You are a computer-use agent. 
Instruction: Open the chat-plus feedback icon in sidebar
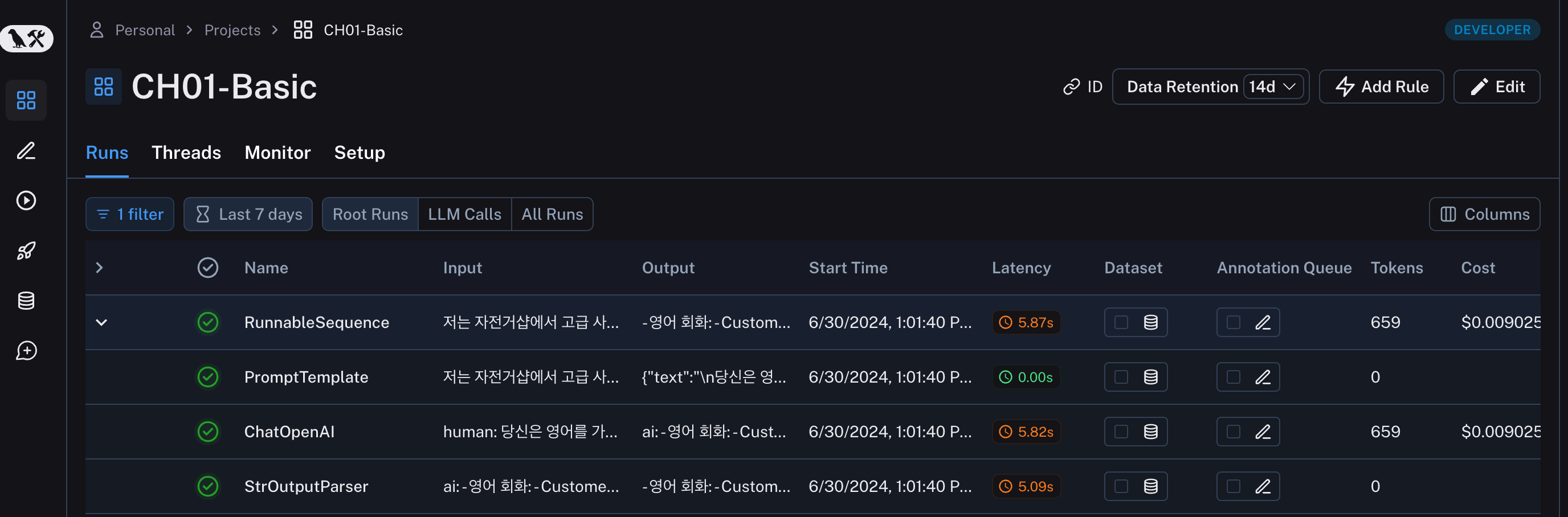pyautogui.click(x=26, y=350)
